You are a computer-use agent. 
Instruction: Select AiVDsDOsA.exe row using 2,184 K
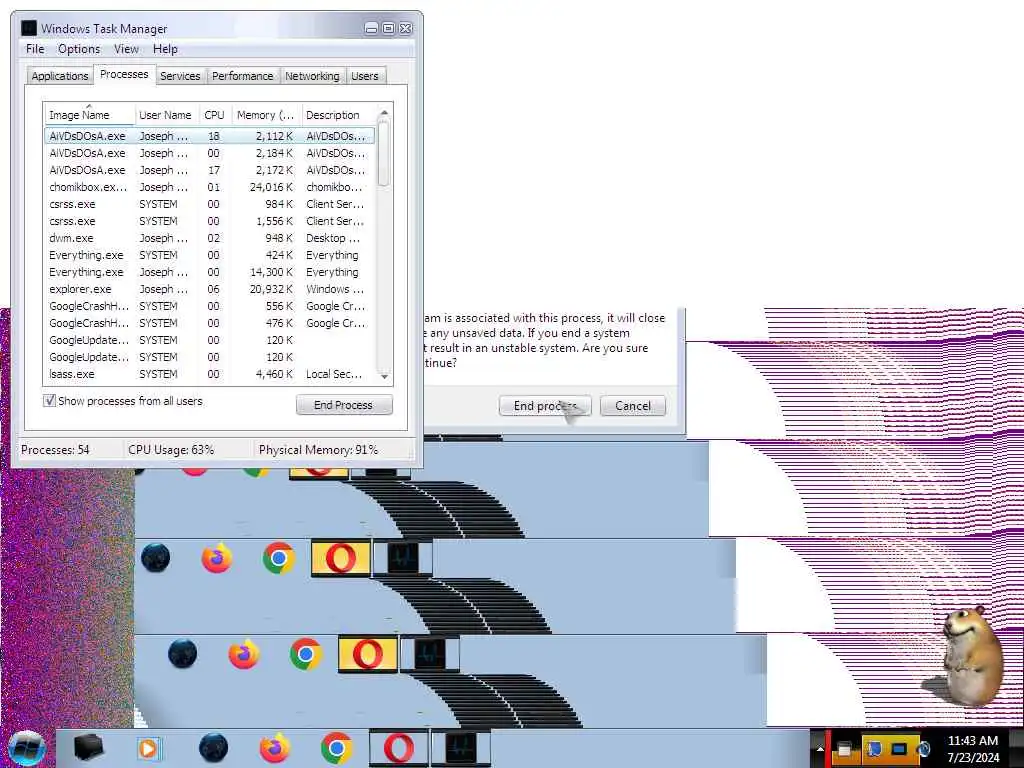(x=210, y=153)
